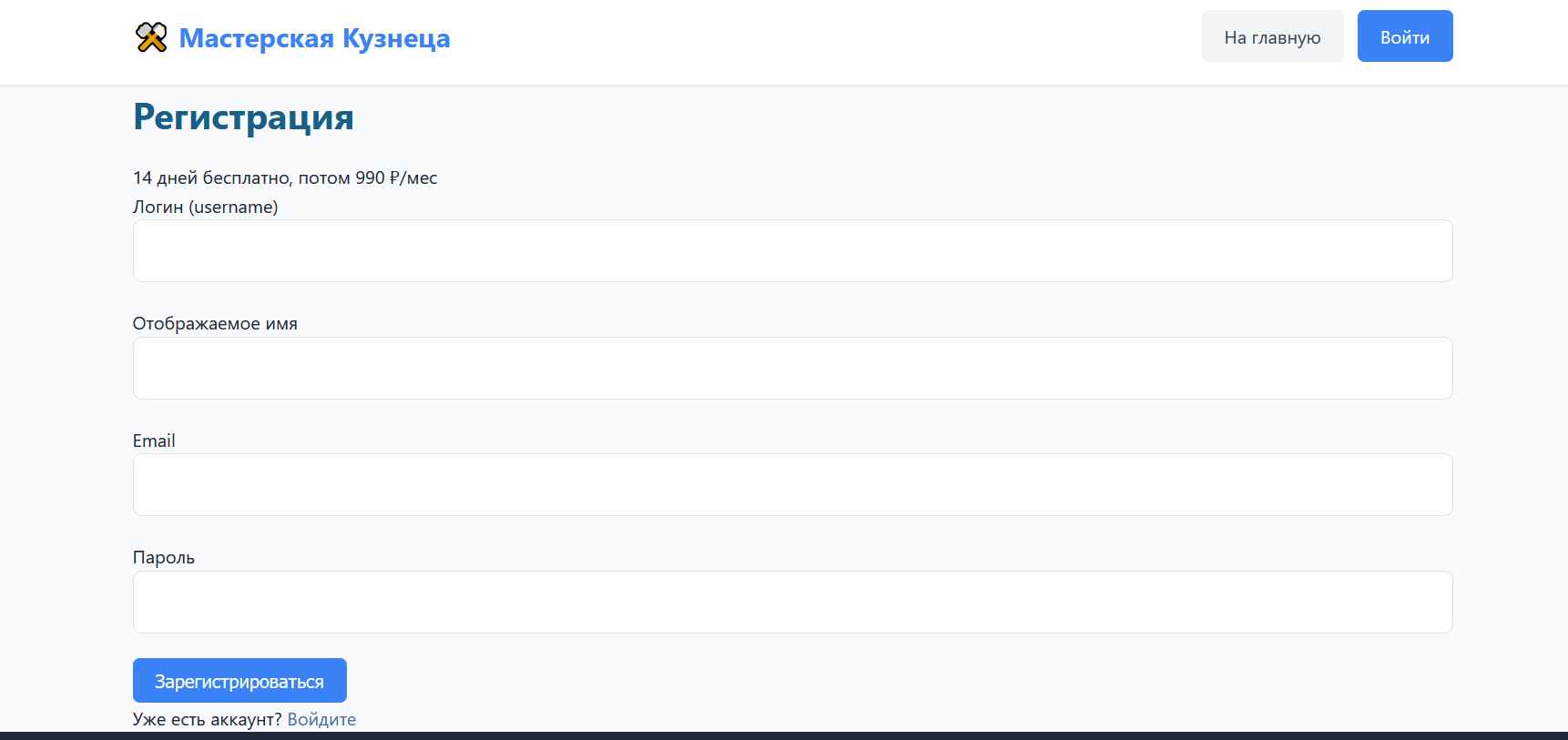This screenshot has height=740, width=1568.
Task: Click the Email field label
Action: [154, 441]
